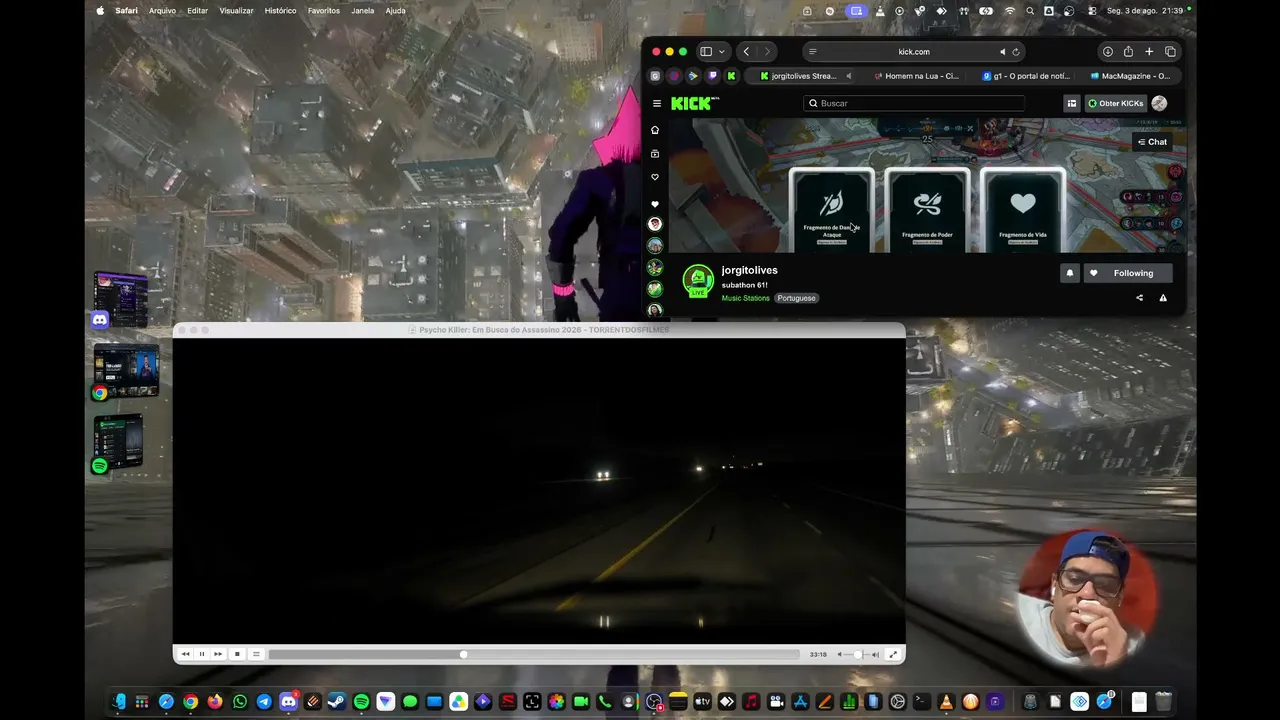Open jorgitolives channel name link

pos(749,270)
